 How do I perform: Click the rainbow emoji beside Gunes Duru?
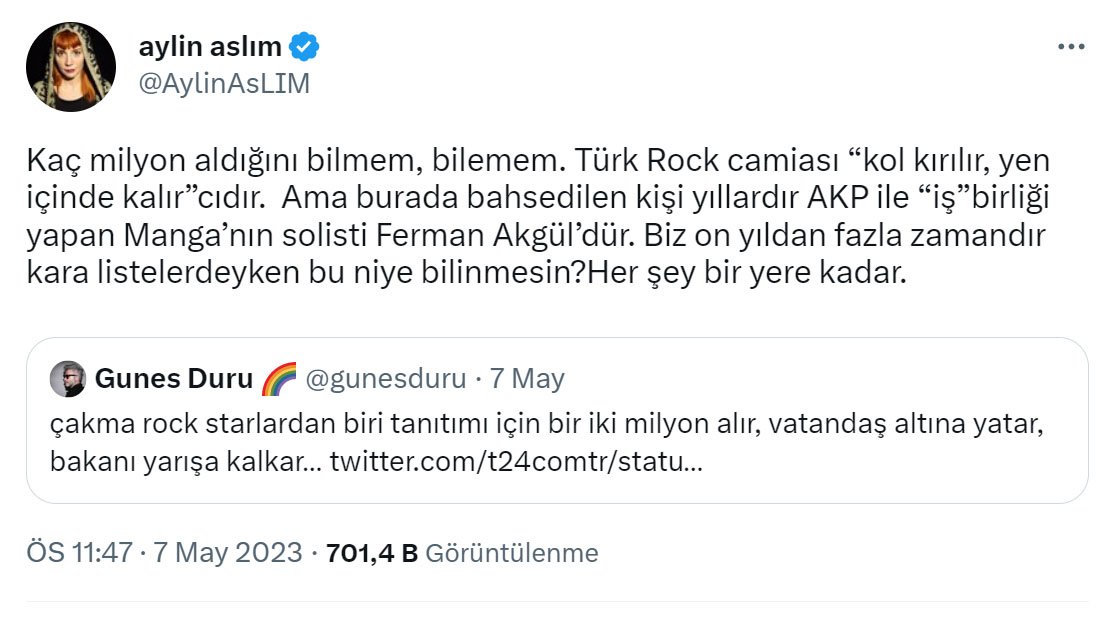(278, 379)
